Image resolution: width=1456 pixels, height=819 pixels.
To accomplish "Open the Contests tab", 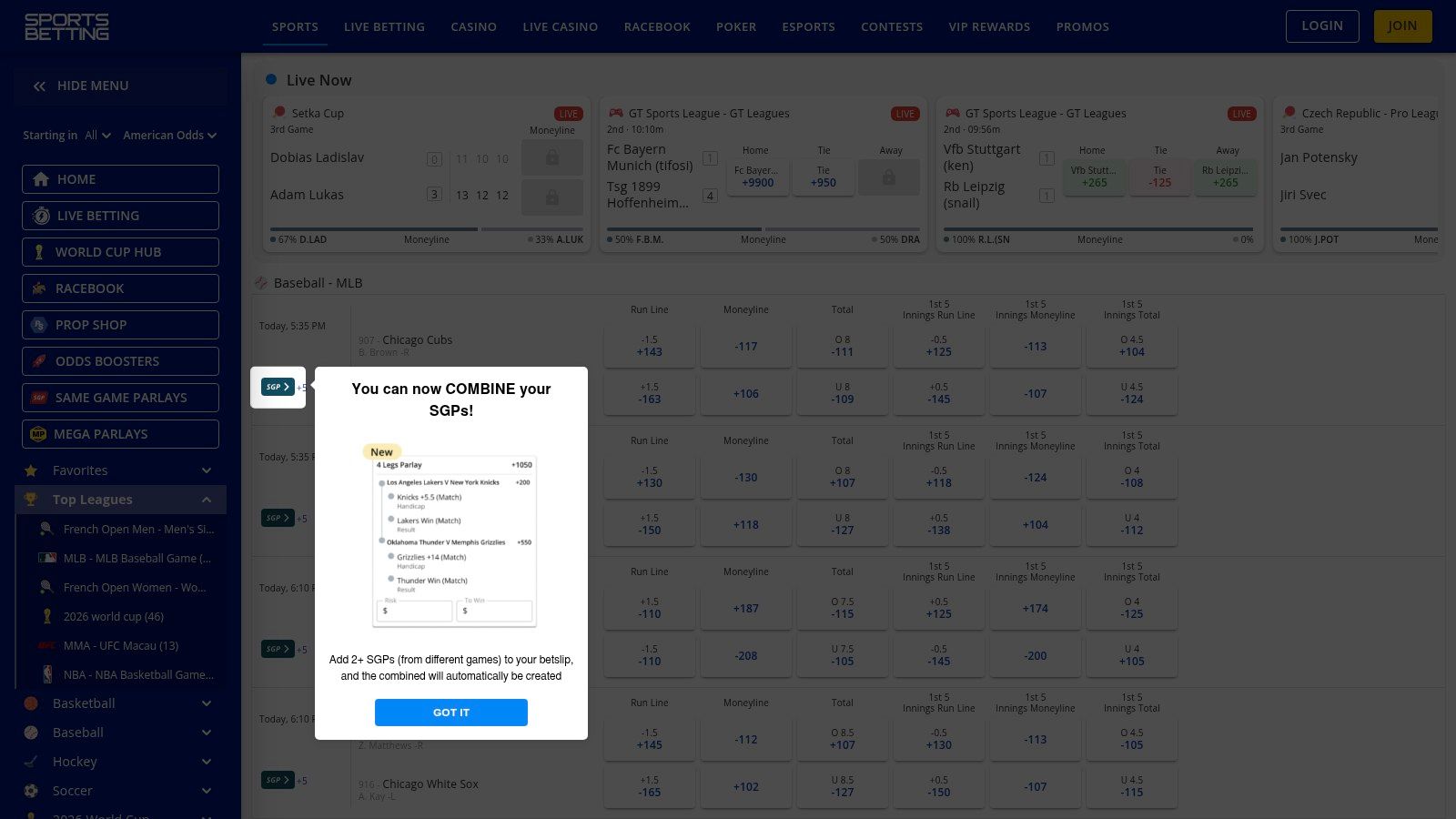I will 892,26.
